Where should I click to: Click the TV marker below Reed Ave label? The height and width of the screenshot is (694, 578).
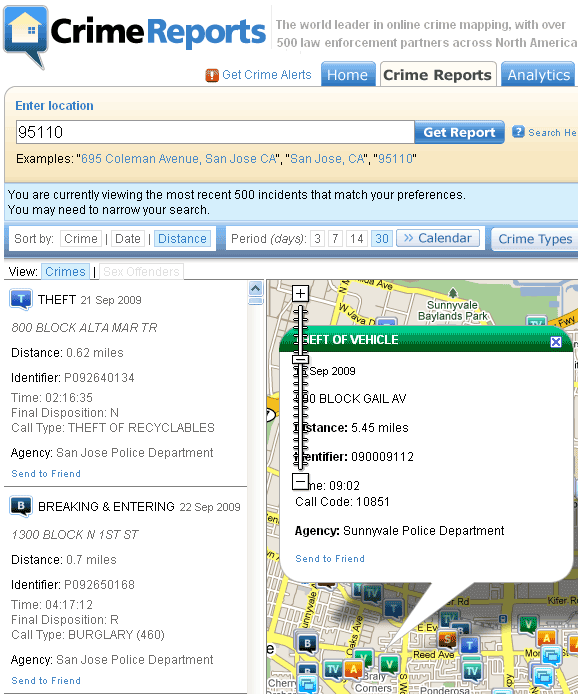472,671
